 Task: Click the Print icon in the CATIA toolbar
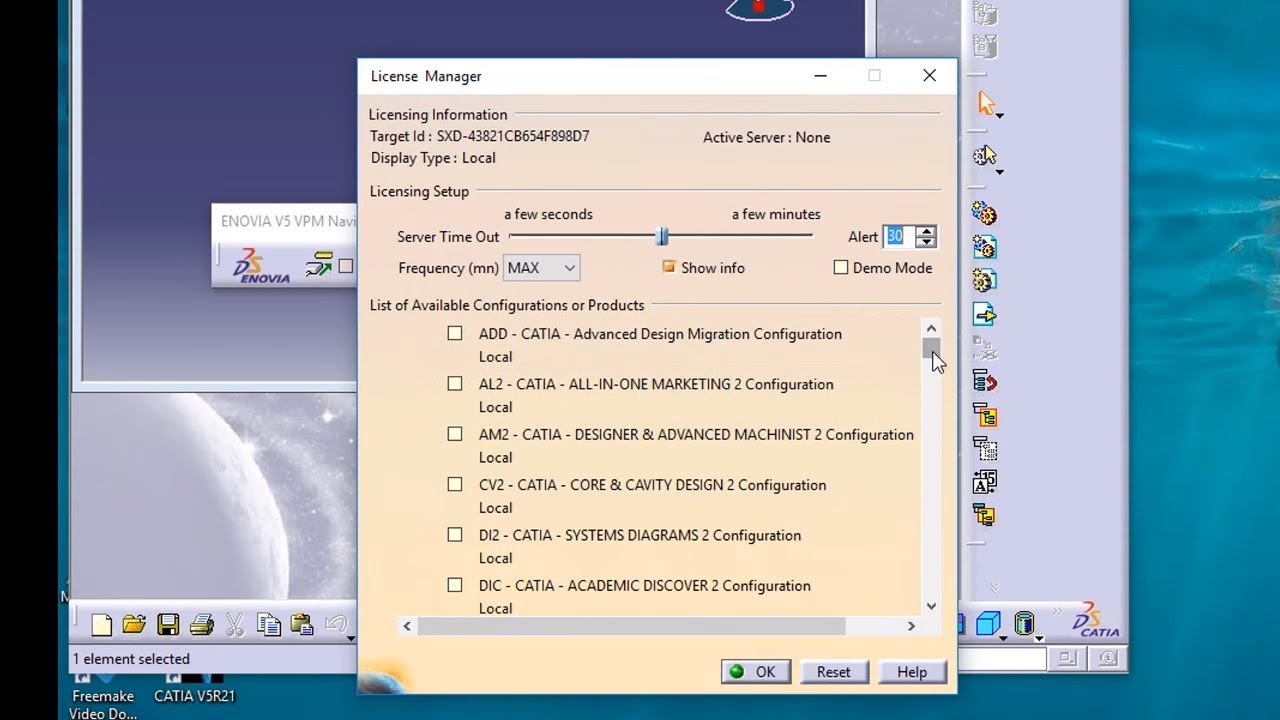(201, 626)
